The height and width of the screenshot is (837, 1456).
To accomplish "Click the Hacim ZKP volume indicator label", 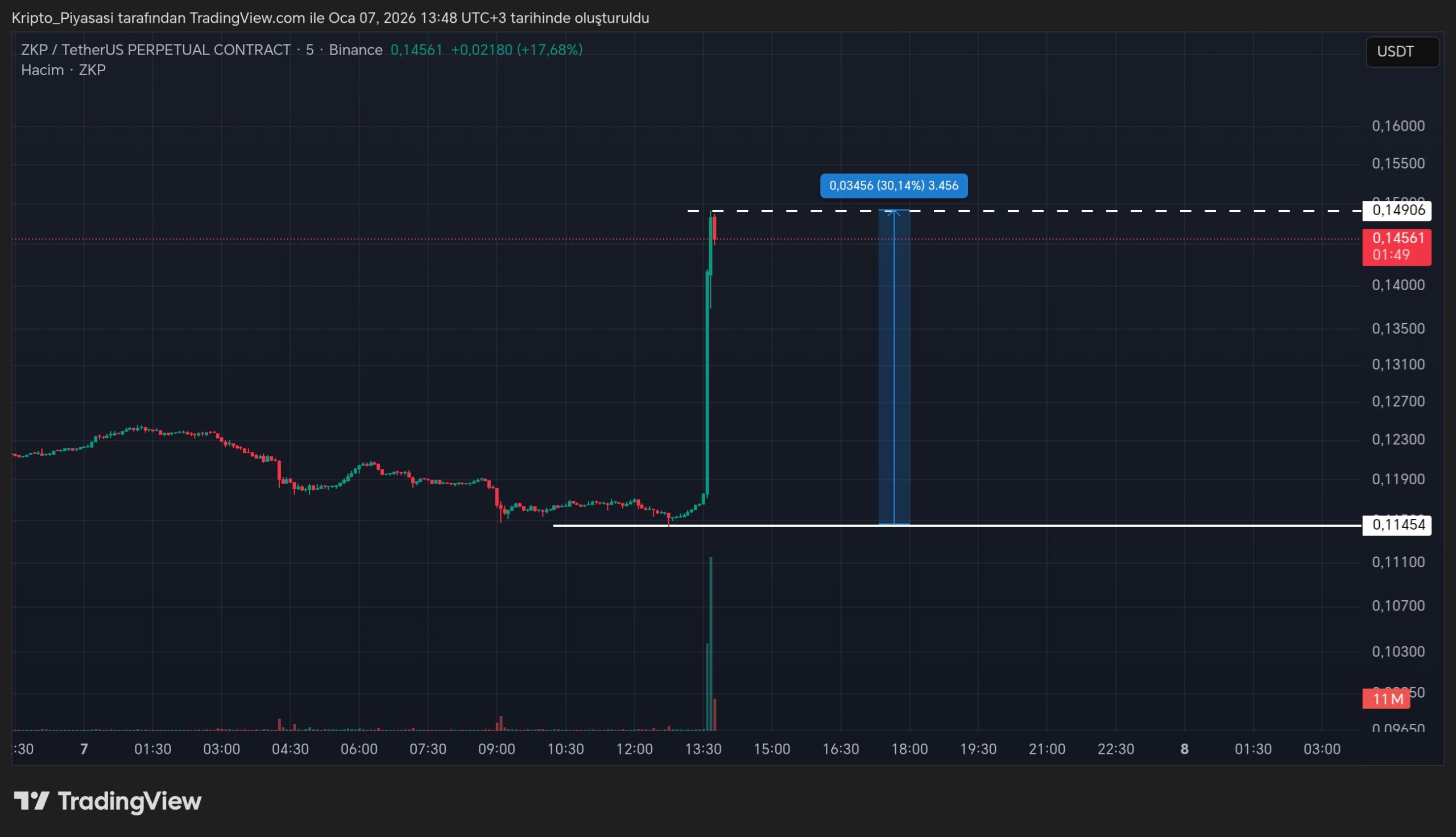I will click(63, 70).
